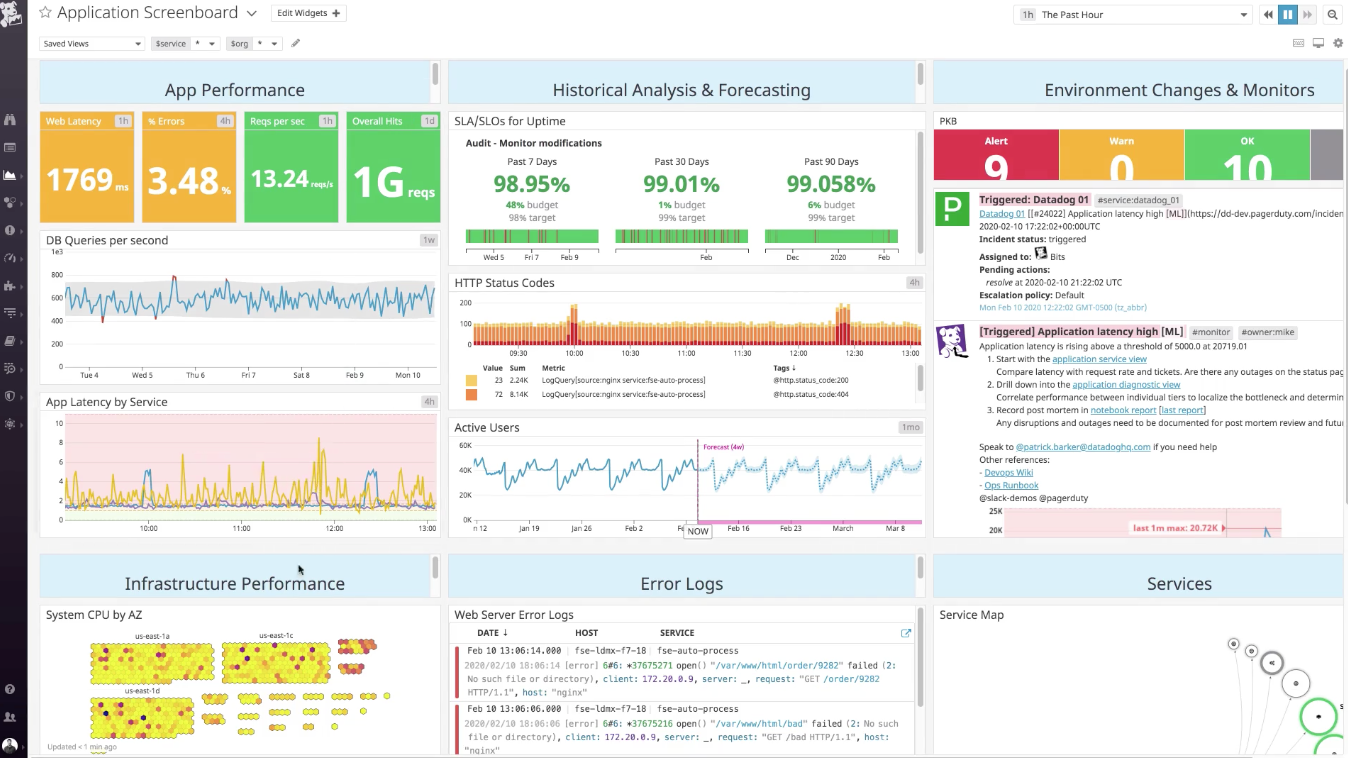Open the user account avatar

pyautogui.click(x=10, y=745)
